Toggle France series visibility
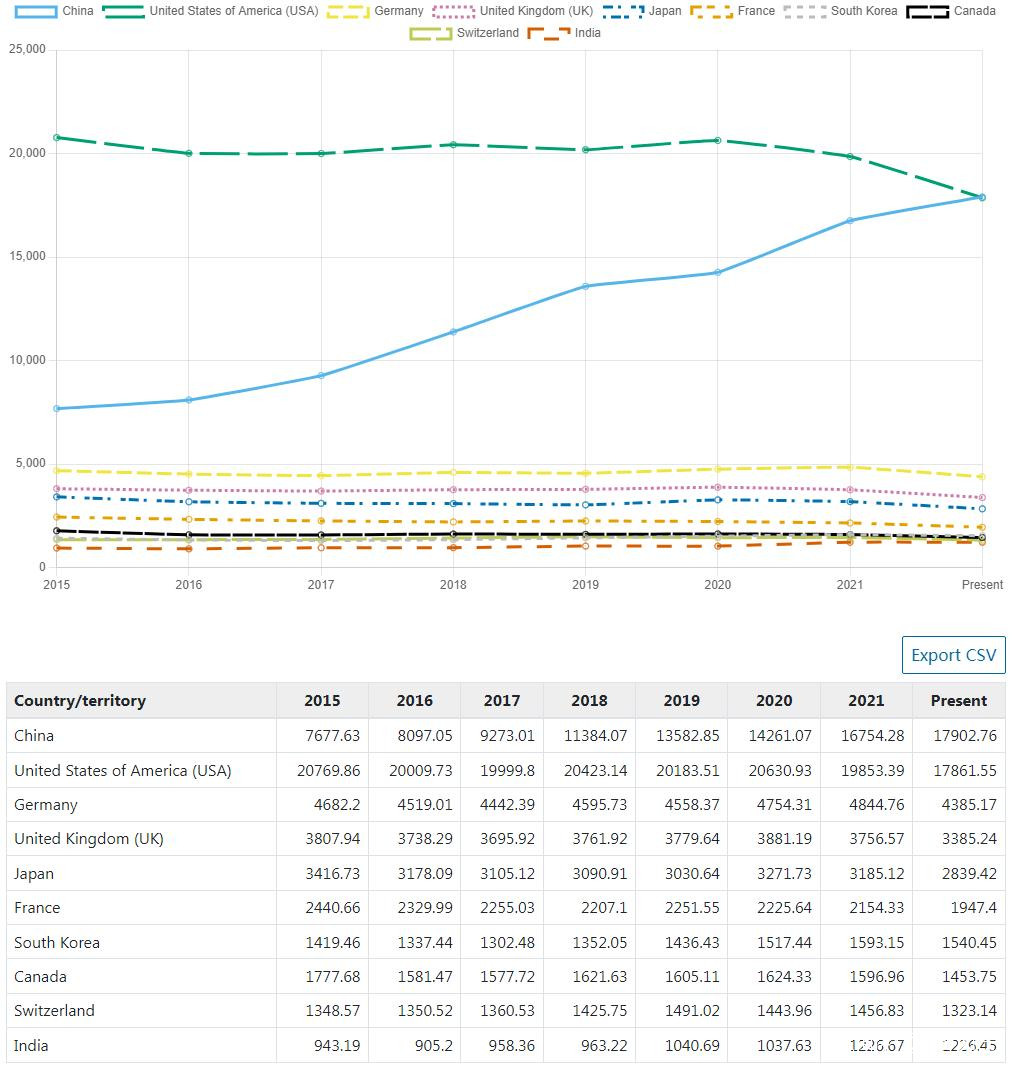Screen dimensions: 1016x1070 [712, 11]
